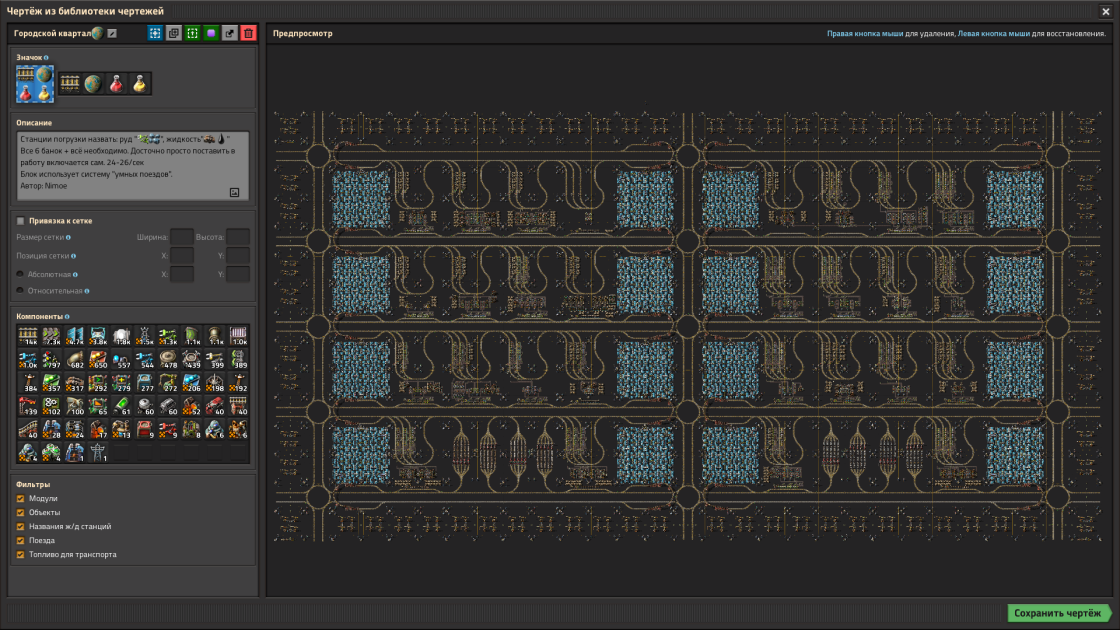The width and height of the screenshot is (1120, 630).
Task: Click the component showing 3.8k
Action: (x=98, y=336)
